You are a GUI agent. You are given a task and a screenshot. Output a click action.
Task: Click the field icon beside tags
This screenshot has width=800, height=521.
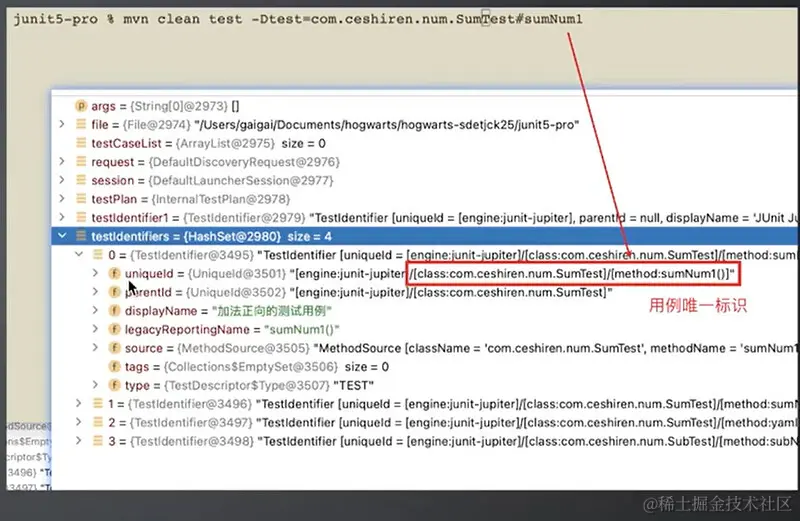(x=114, y=366)
